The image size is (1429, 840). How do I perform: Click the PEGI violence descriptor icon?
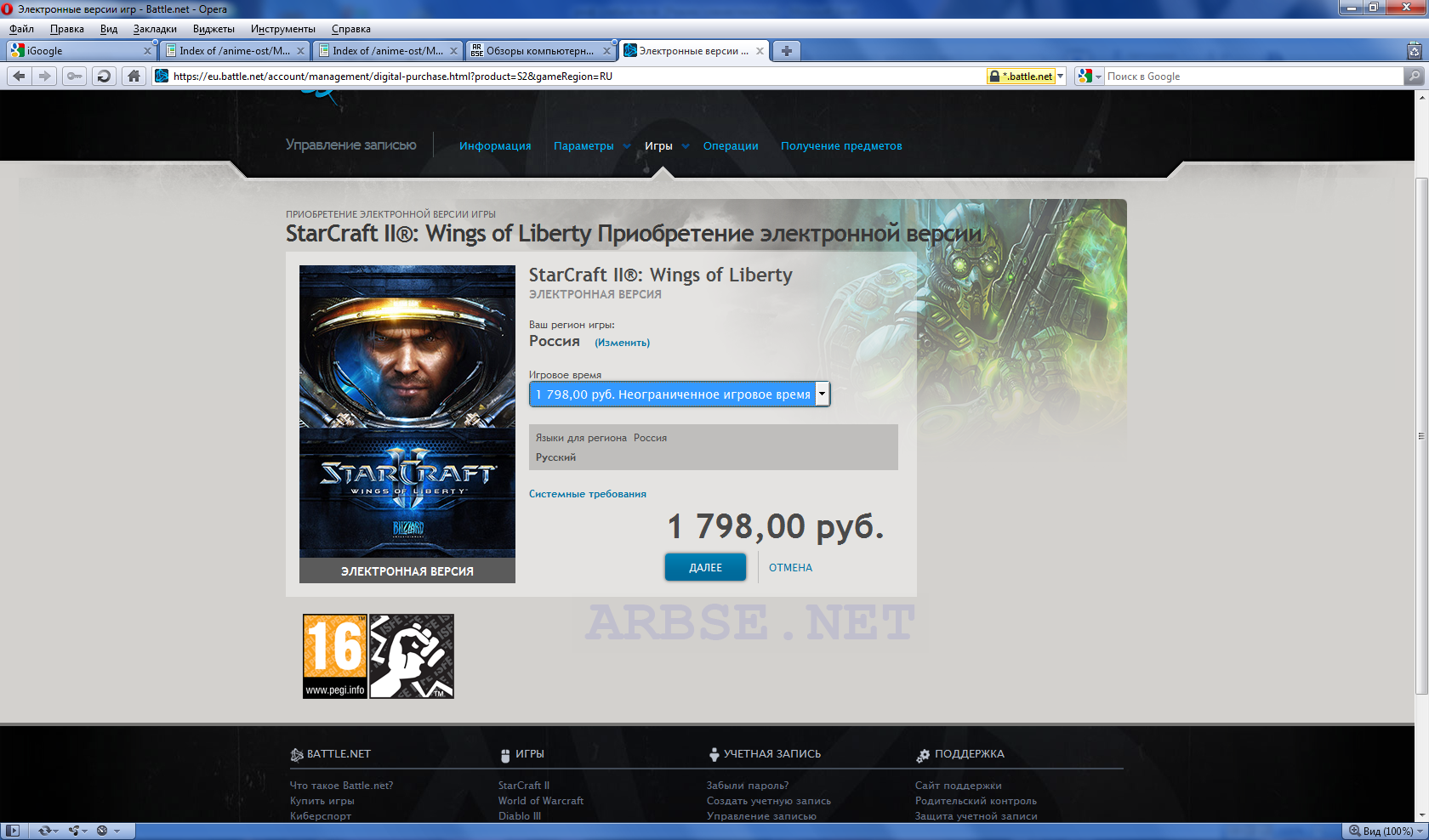click(412, 656)
